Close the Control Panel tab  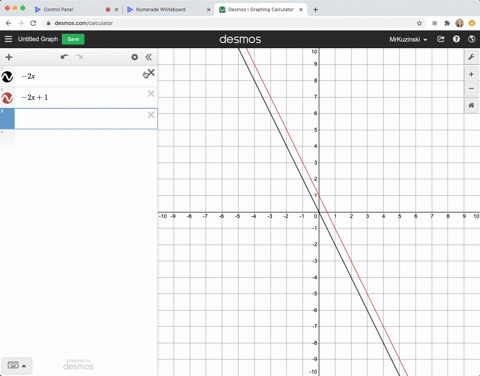(x=116, y=10)
